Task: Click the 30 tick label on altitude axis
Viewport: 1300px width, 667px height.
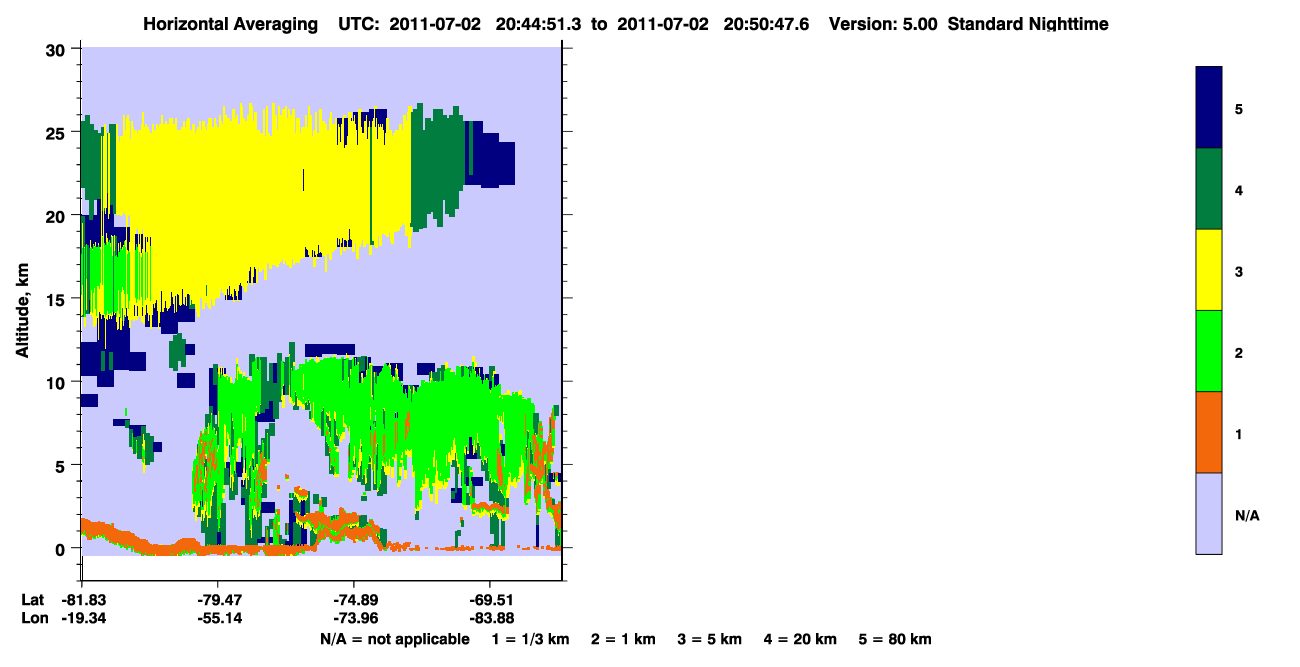Action: (x=57, y=49)
